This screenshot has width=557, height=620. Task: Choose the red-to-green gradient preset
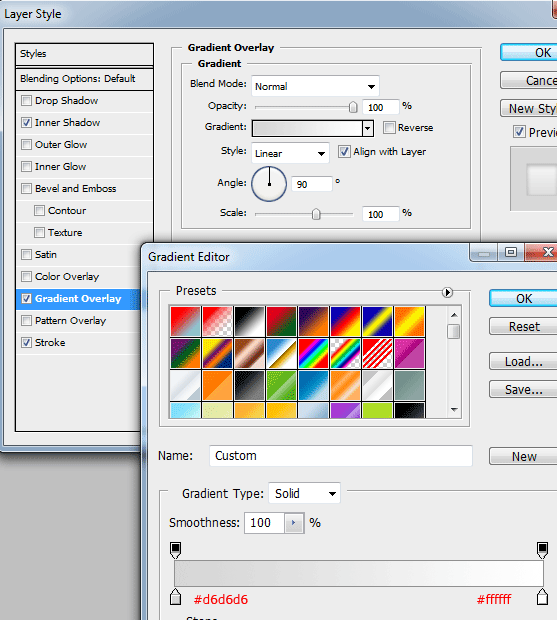click(281, 321)
